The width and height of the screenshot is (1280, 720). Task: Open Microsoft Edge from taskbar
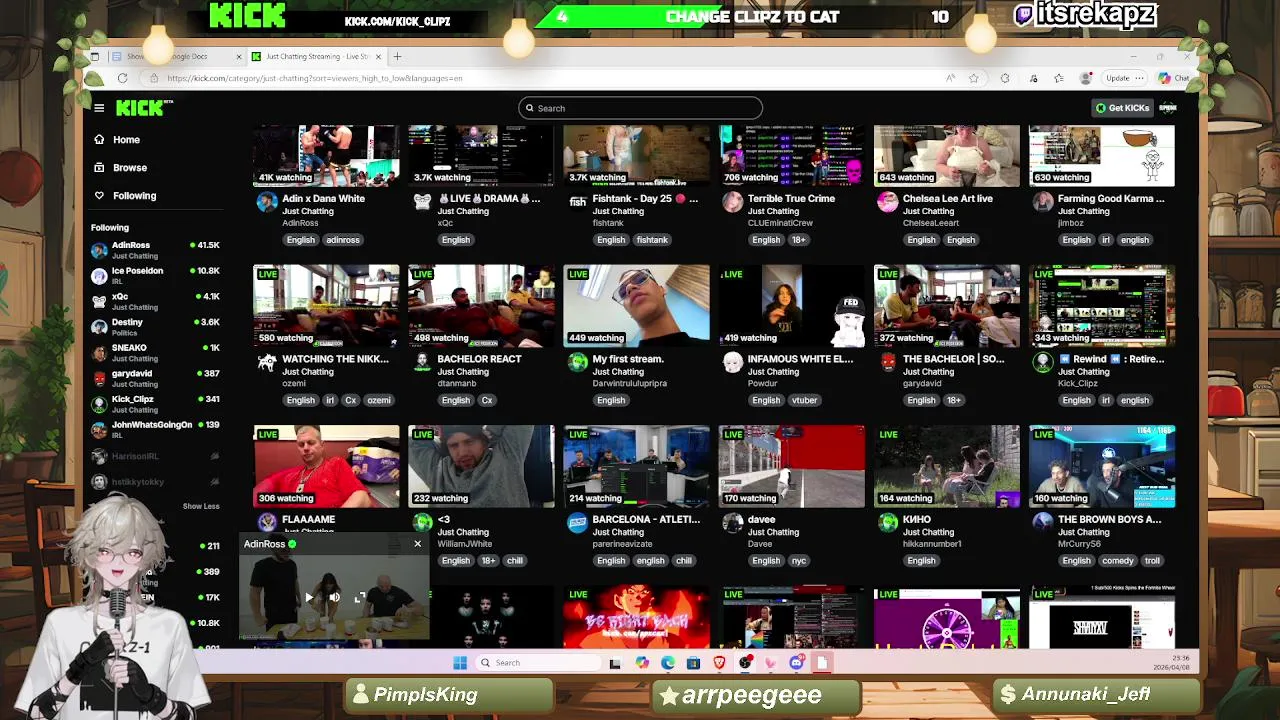667,662
